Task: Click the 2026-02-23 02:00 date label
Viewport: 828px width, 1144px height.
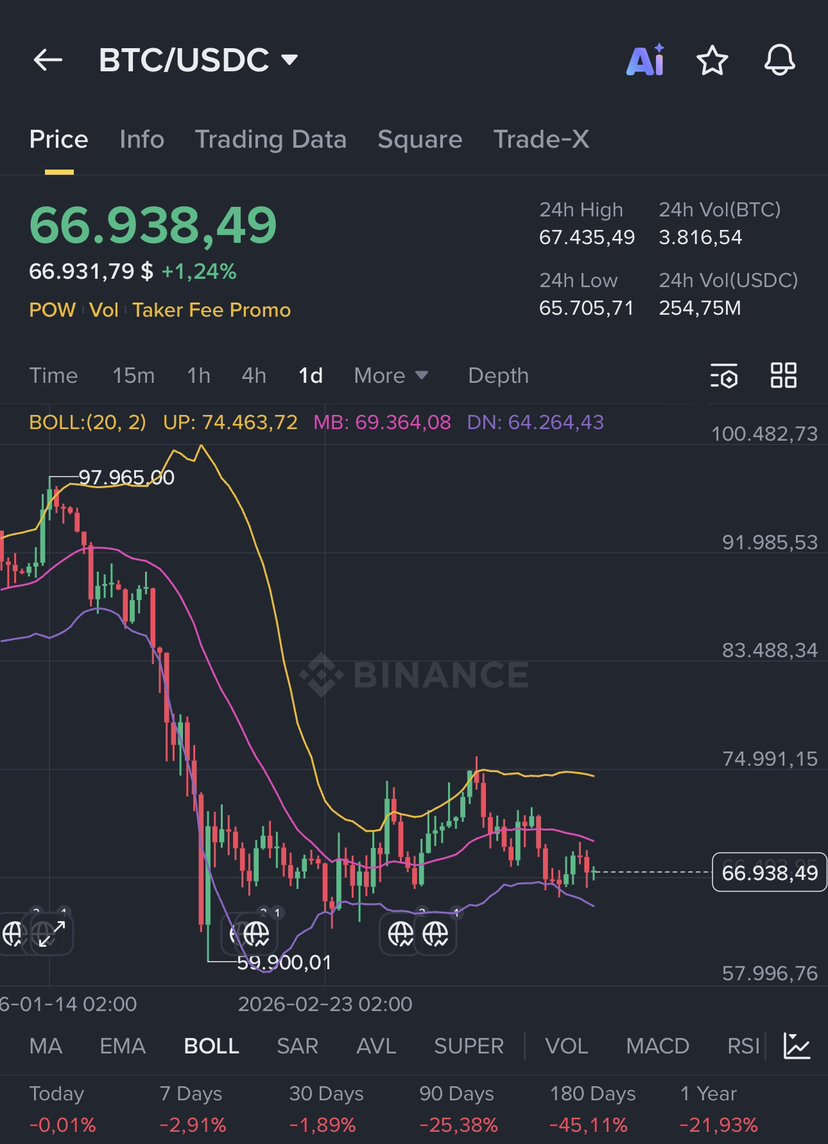Action: pyautogui.click(x=325, y=1005)
